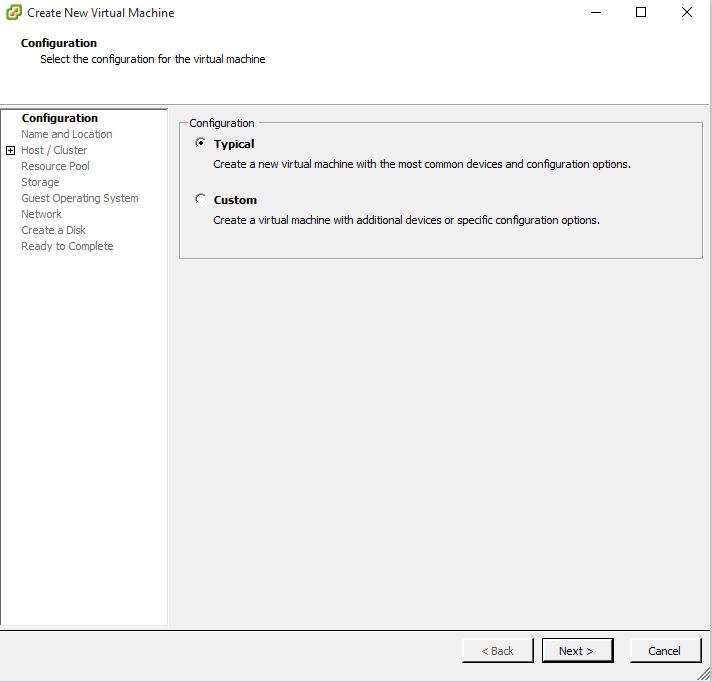This screenshot has height=682, width=712.
Task: Select the Ready to Complete step
Action: (67, 246)
